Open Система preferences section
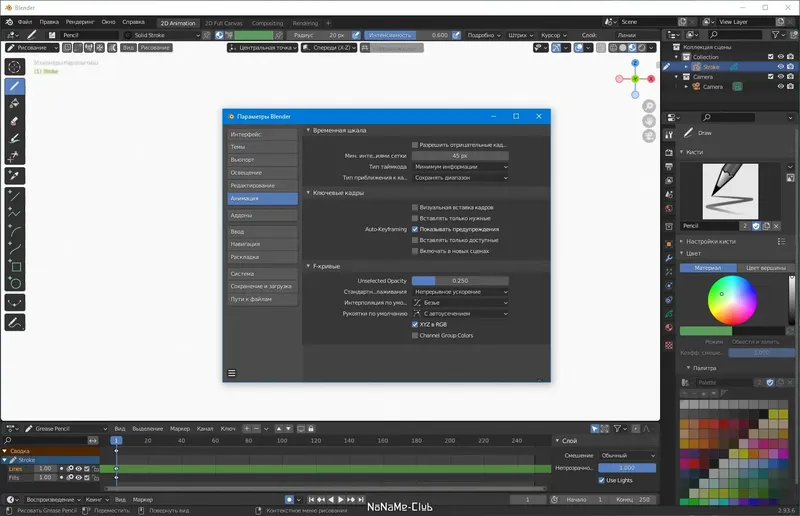Screen dimensions: 800x516 pyautogui.click(x=262, y=274)
